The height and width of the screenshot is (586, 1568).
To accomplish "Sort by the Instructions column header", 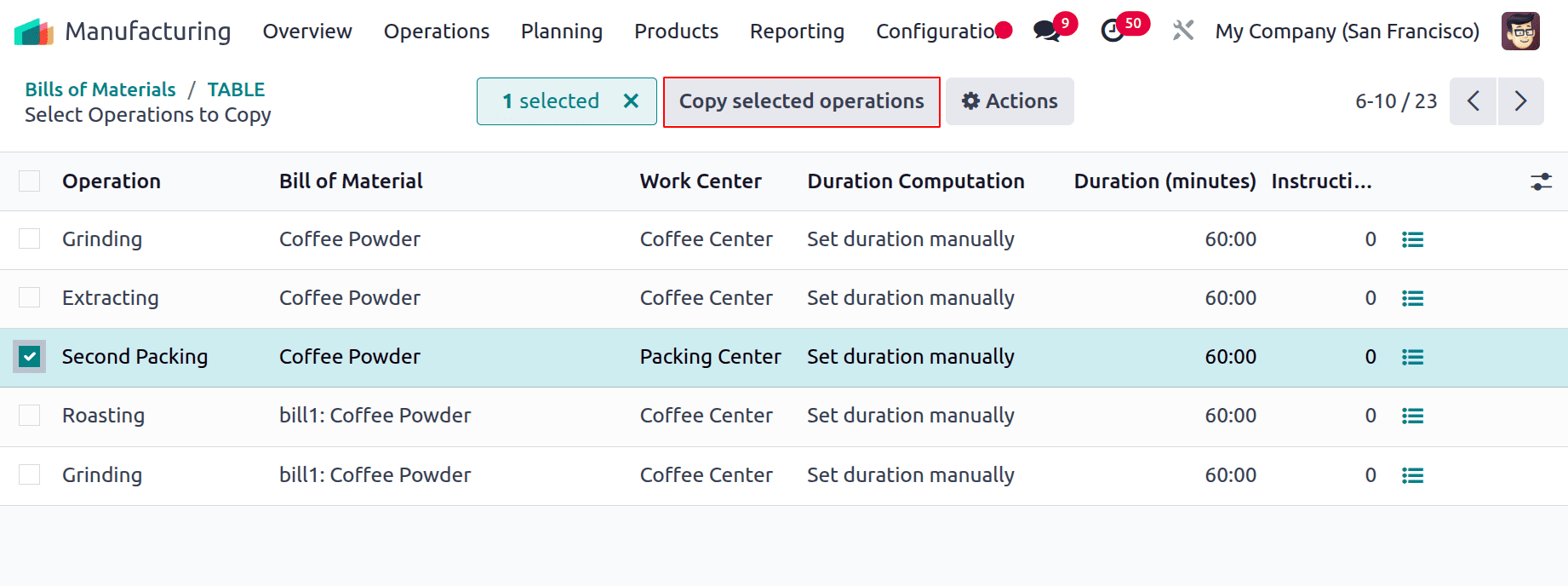I will click(1322, 181).
